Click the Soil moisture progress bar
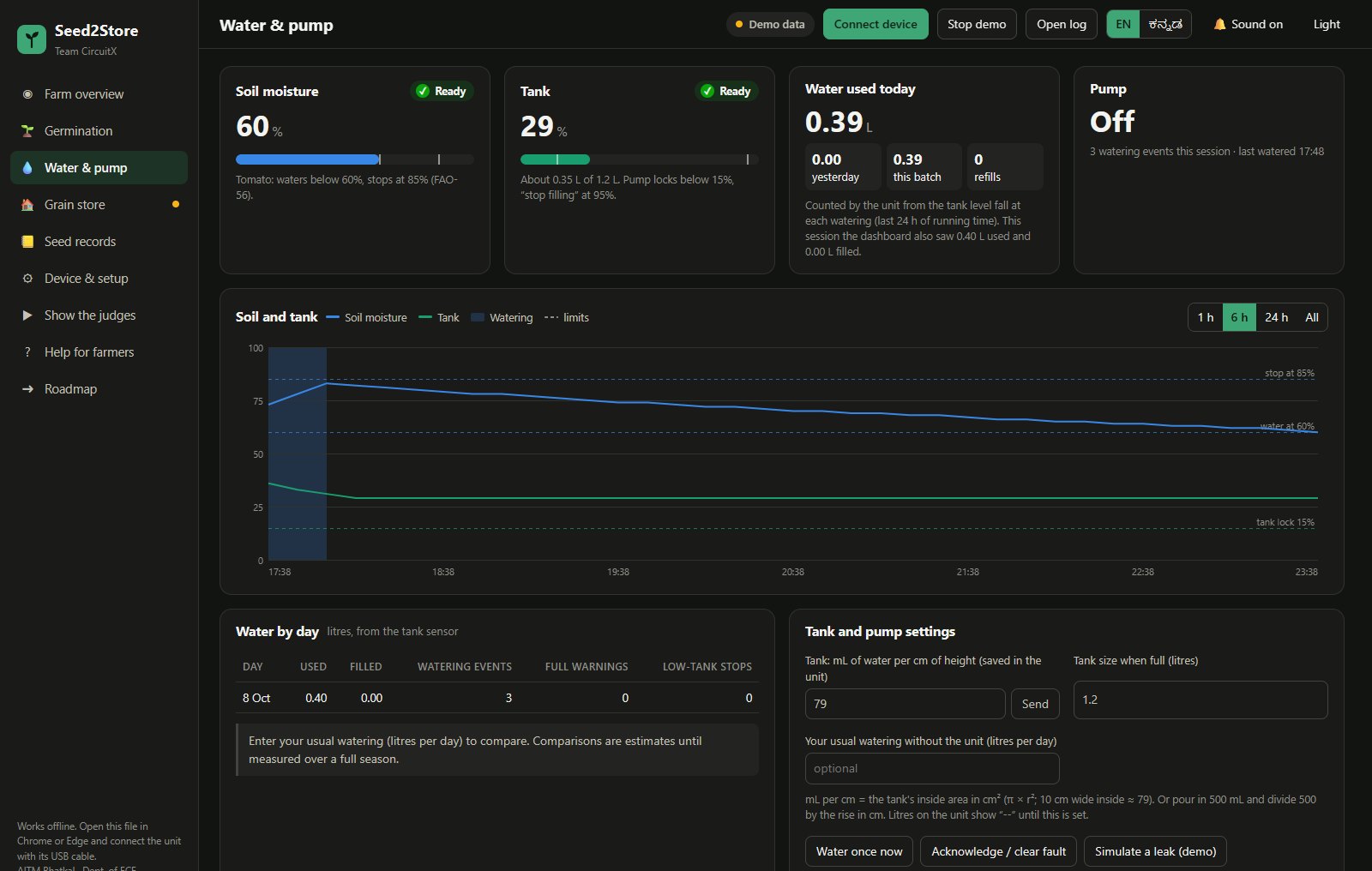The image size is (1372, 871). (x=354, y=159)
